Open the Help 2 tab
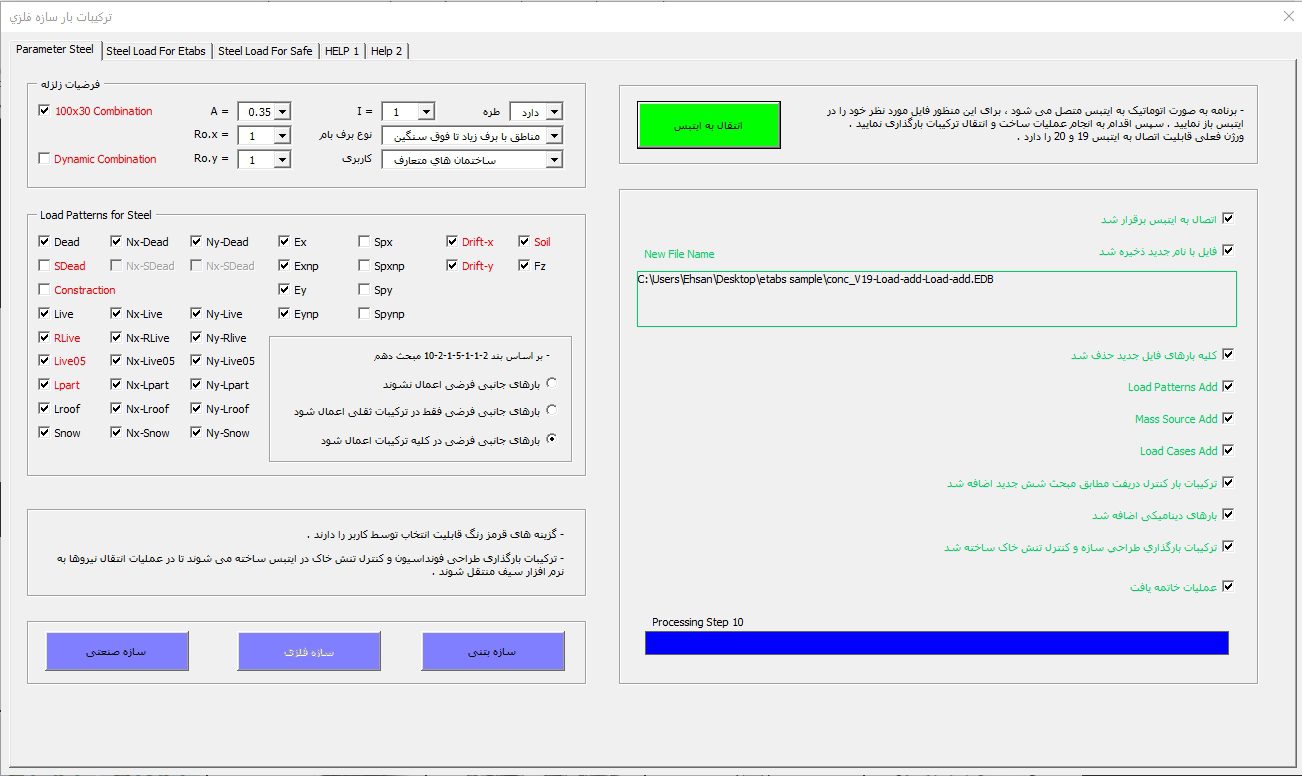The height and width of the screenshot is (776, 1302). 387,51
